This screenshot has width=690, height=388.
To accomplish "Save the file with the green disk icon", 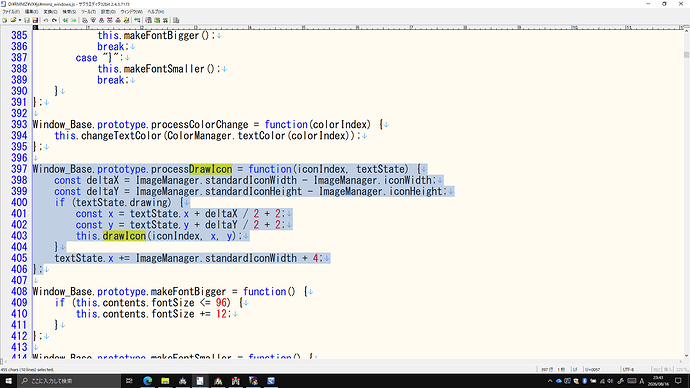I will click(27, 20).
